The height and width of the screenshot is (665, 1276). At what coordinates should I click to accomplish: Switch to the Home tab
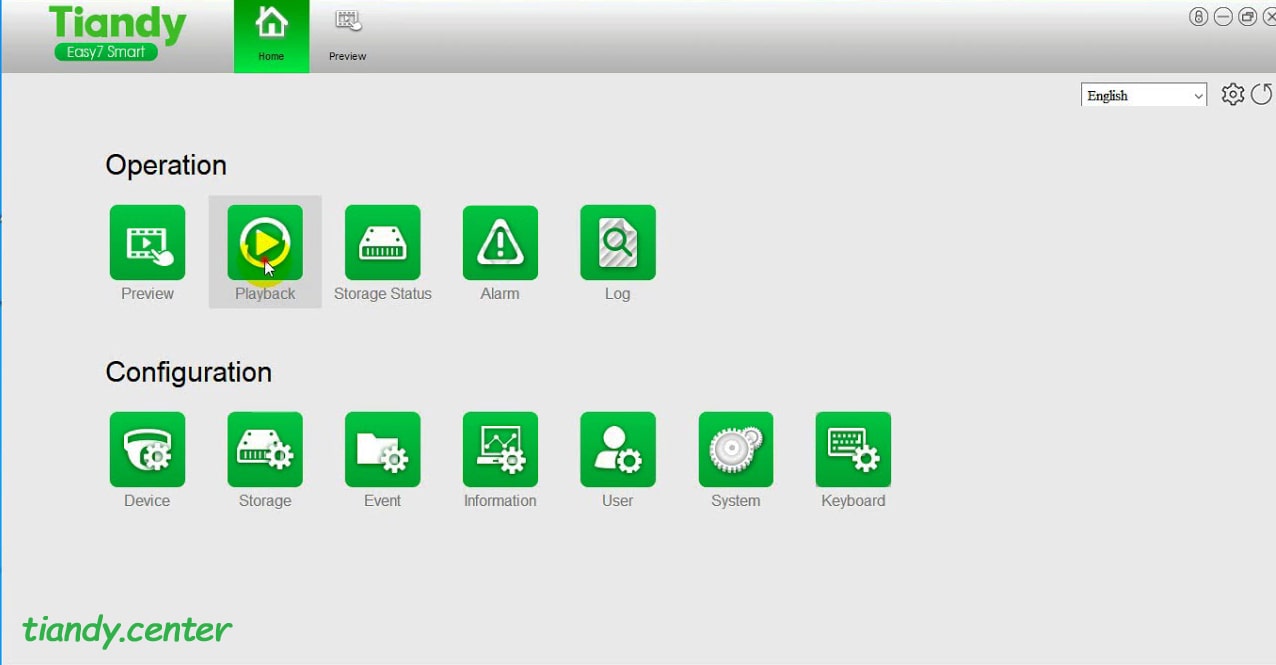[x=271, y=36]
